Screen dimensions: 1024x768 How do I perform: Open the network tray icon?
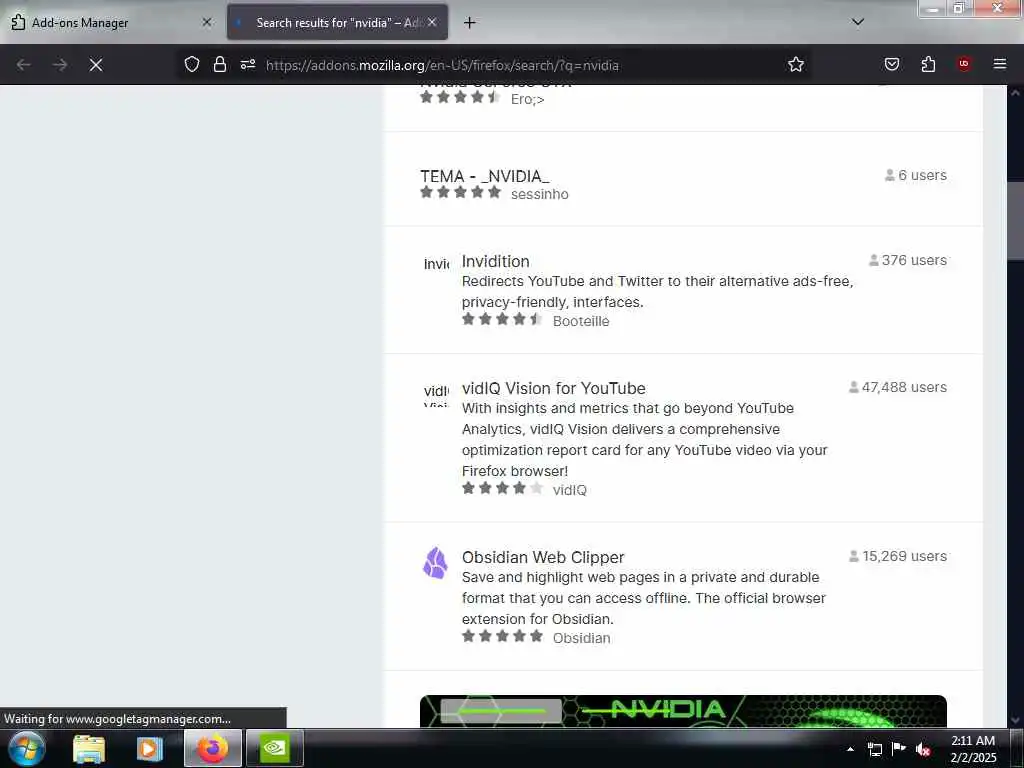point(874,749)
